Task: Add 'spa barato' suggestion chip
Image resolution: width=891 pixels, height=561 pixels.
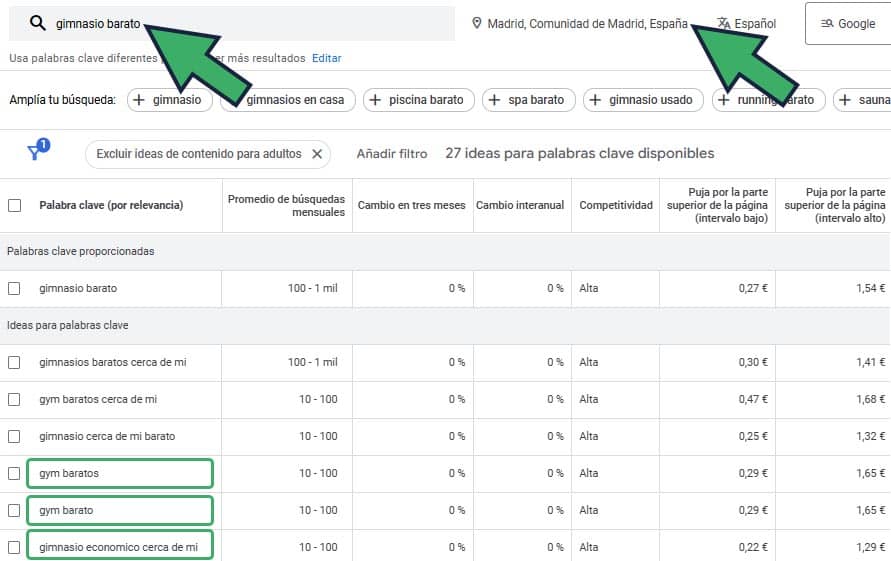Action: 528,100
